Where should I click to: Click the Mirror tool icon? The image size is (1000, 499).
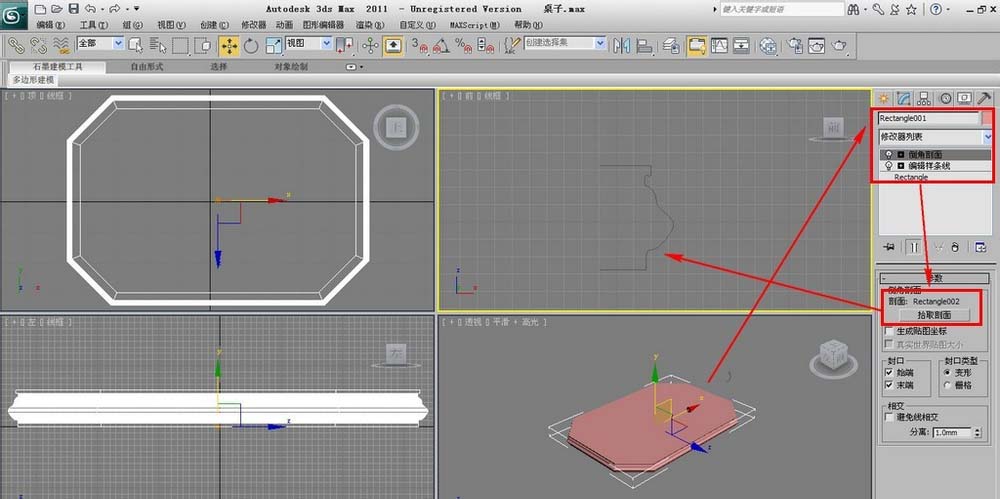(x=621, y=45)
